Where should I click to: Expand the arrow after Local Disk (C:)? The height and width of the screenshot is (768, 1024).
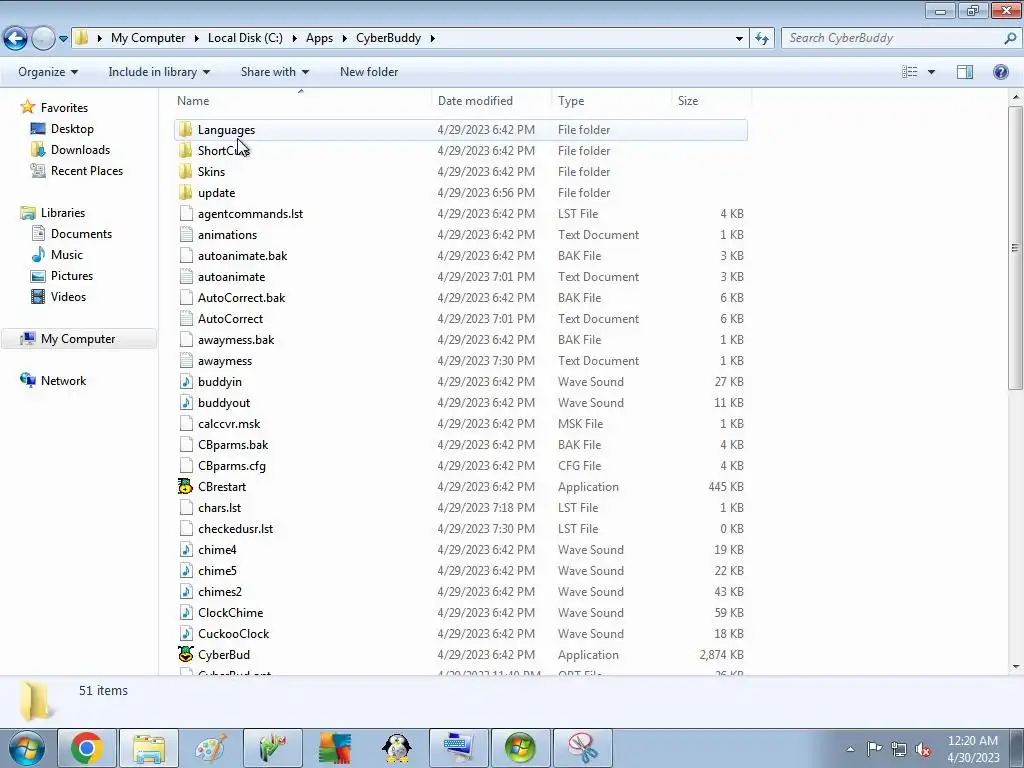(294, 39)
